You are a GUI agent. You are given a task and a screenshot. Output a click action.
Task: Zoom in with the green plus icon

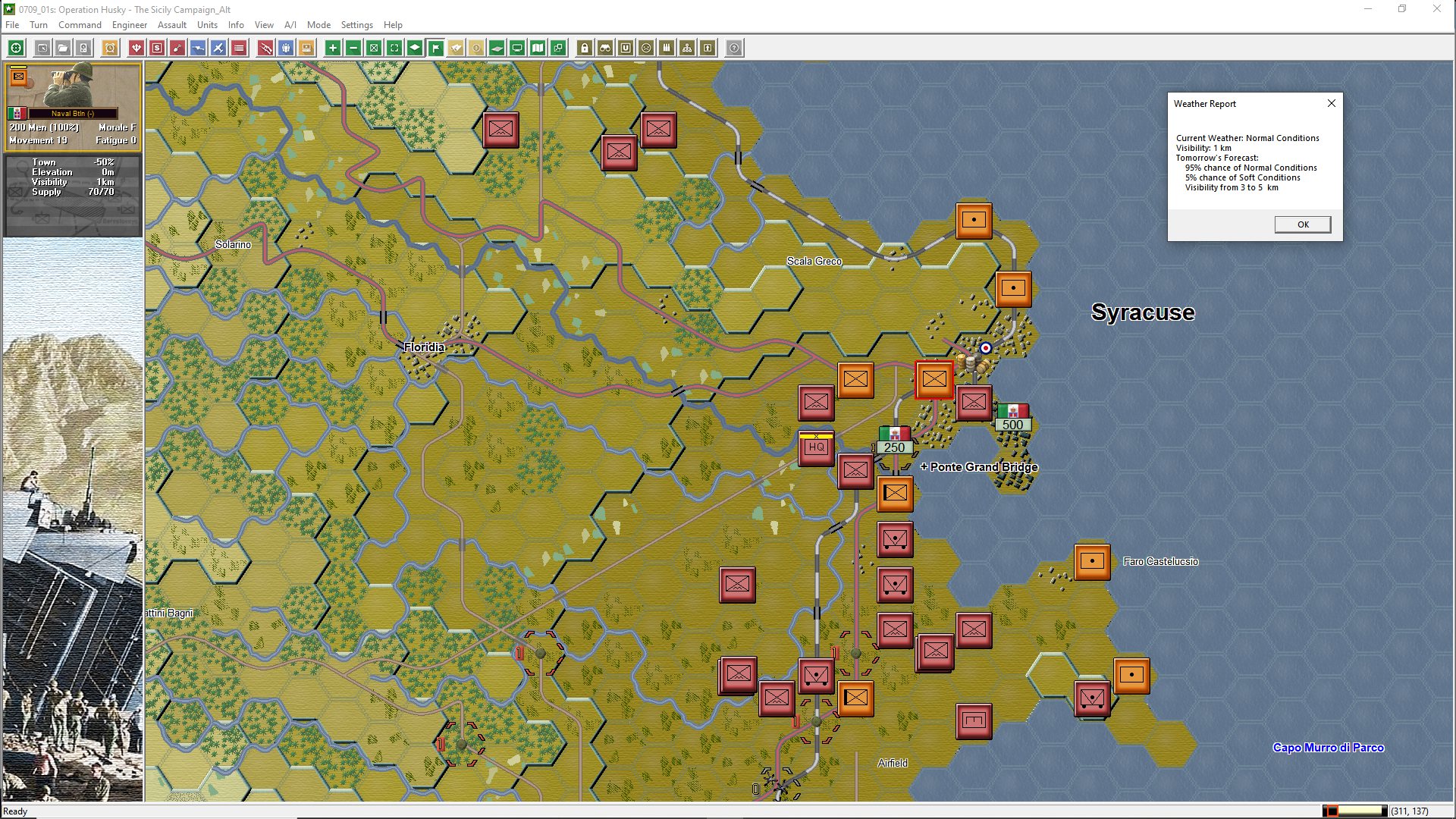333,48
